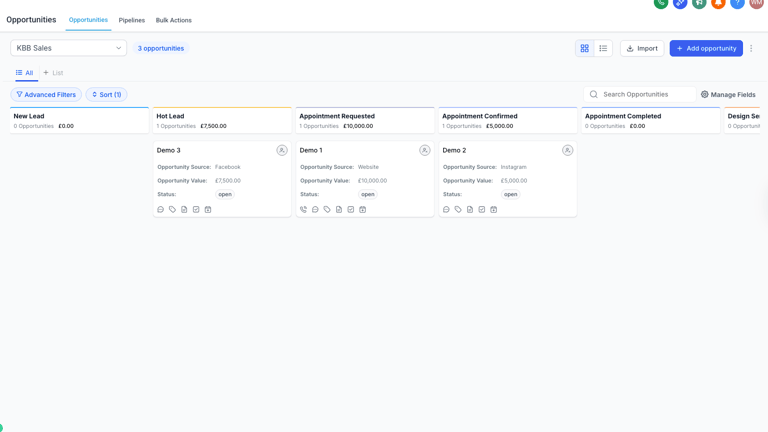The height and width of the screenshot is (432, 768).
Task: Click the owner avatar icon on Demo 3
Action: (282, 150)
